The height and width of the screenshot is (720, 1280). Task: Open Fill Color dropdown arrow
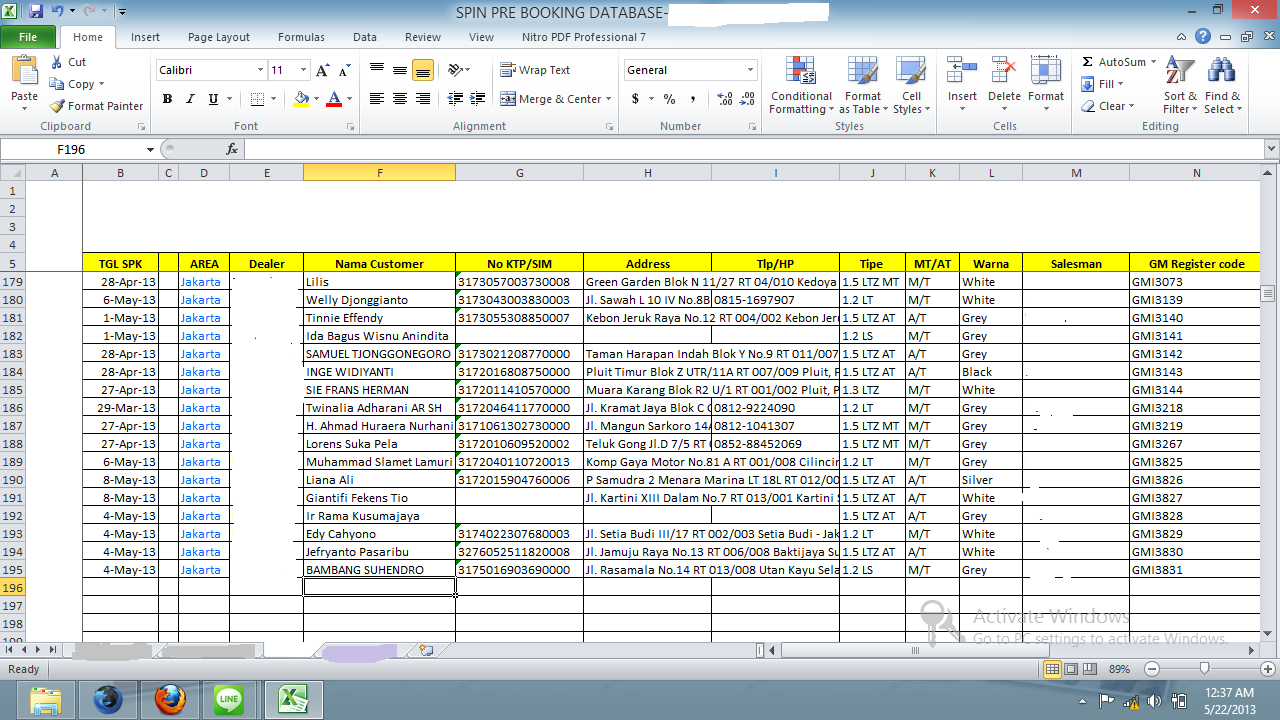(x=316, y=99)
